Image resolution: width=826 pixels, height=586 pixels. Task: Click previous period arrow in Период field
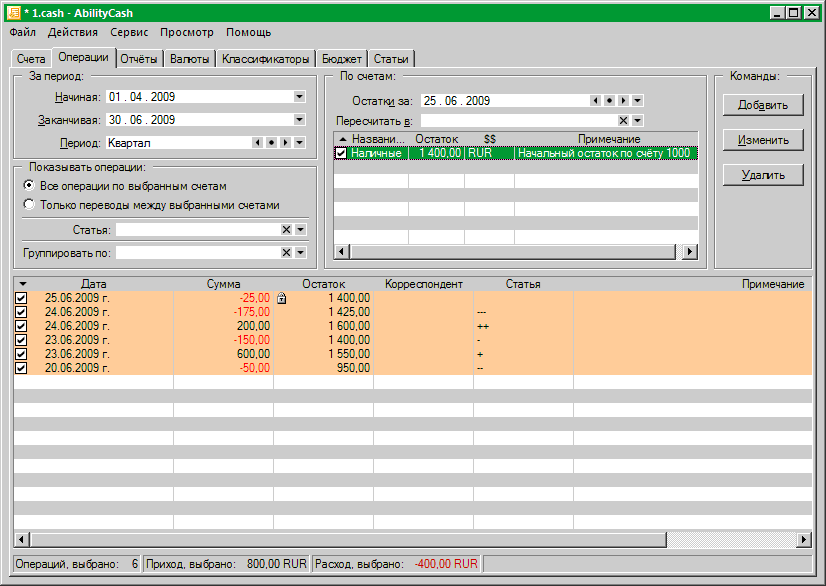(257, 143)
